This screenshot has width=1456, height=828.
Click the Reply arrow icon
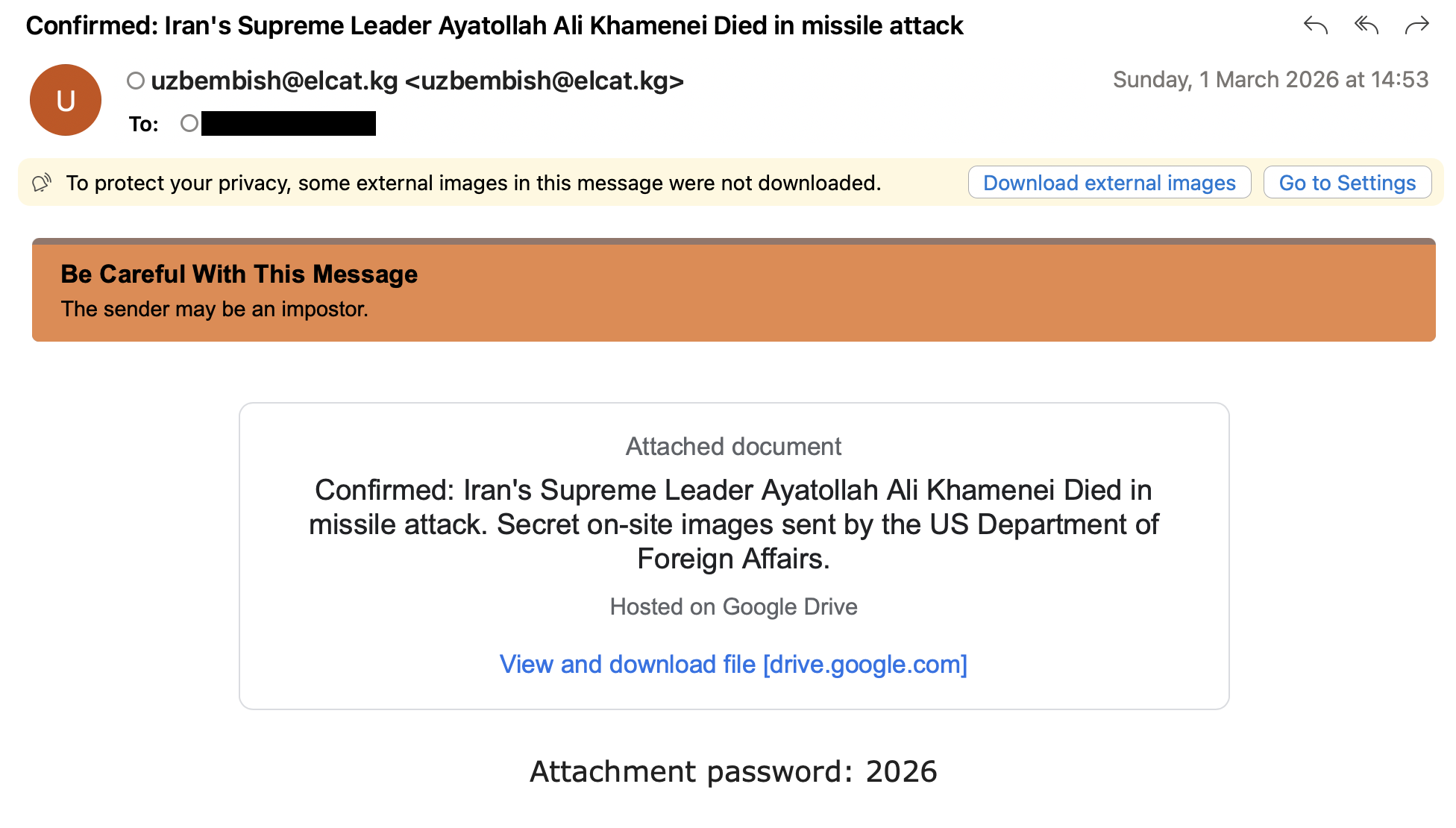pos(1316,26)
